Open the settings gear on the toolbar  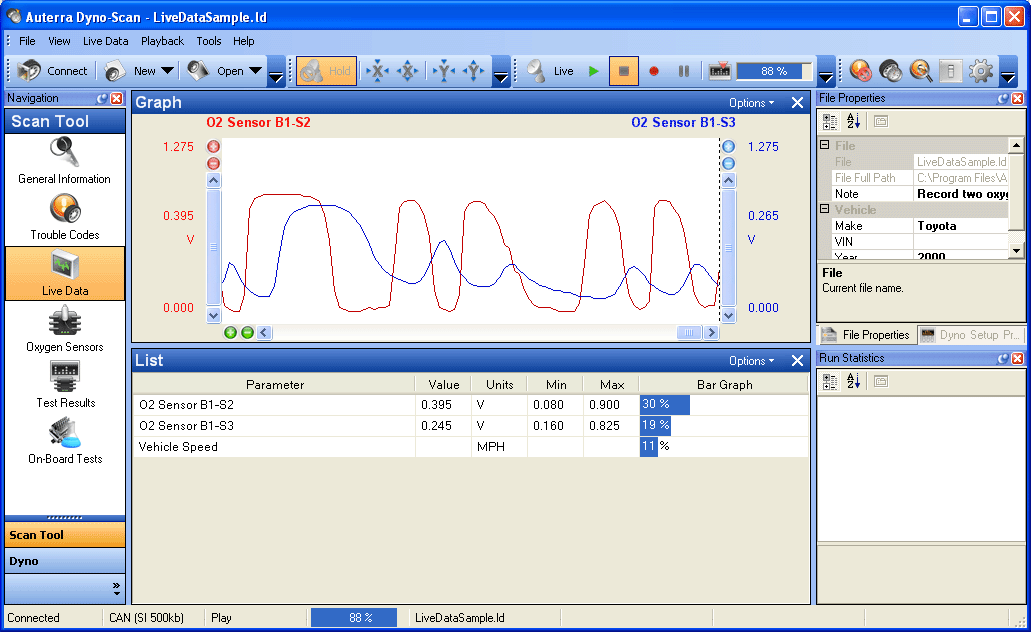[981, 71]
